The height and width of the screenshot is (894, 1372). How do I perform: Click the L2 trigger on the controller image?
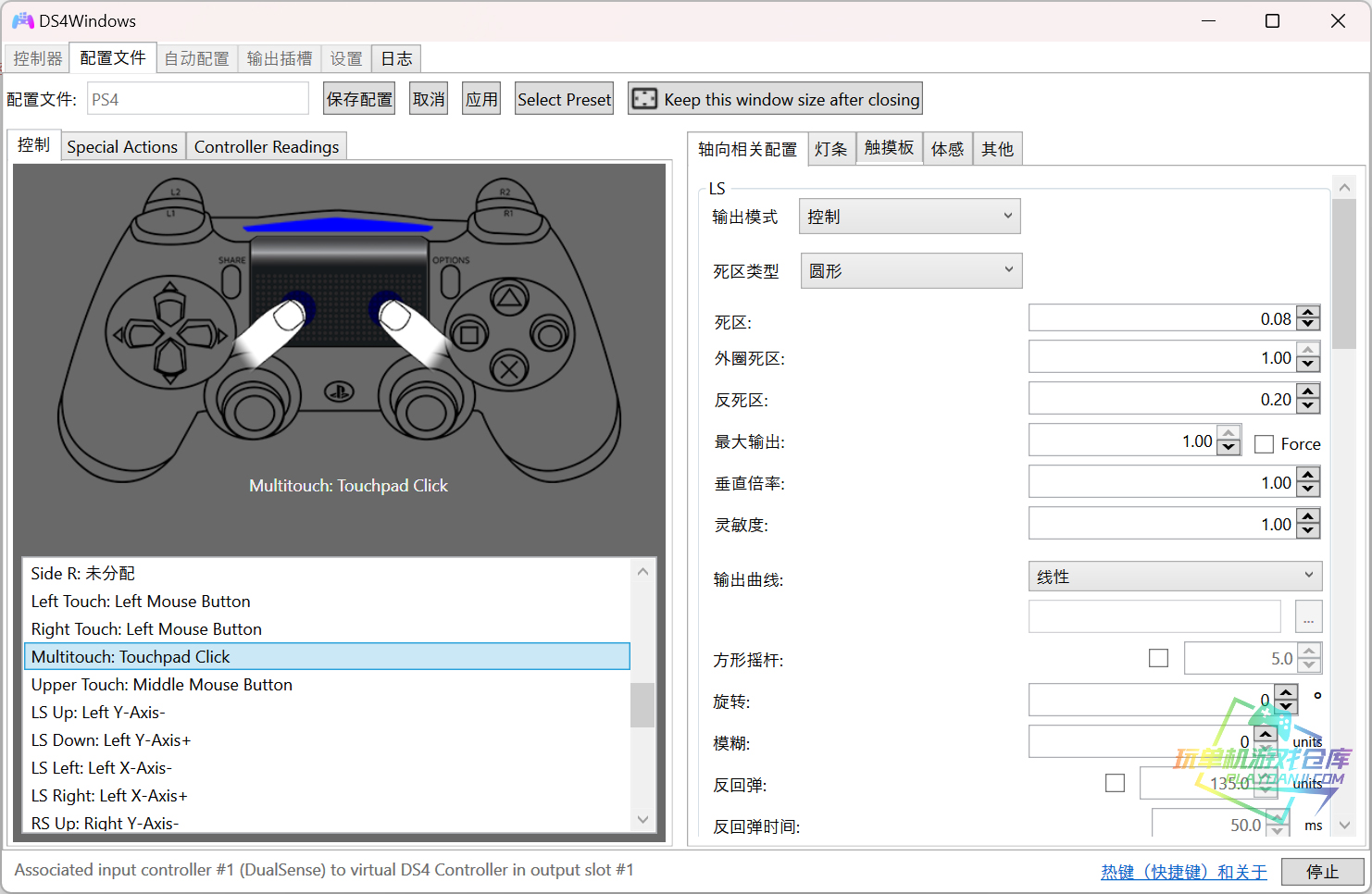pos(175,192)
